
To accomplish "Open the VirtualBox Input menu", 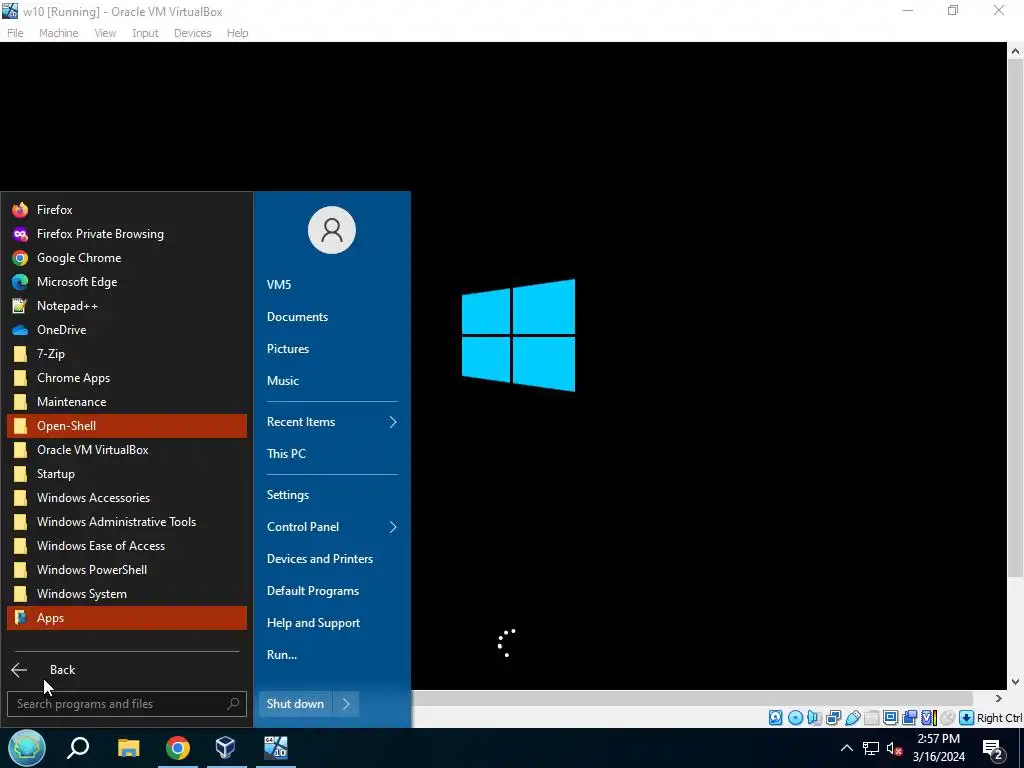I will coord(145,33).
